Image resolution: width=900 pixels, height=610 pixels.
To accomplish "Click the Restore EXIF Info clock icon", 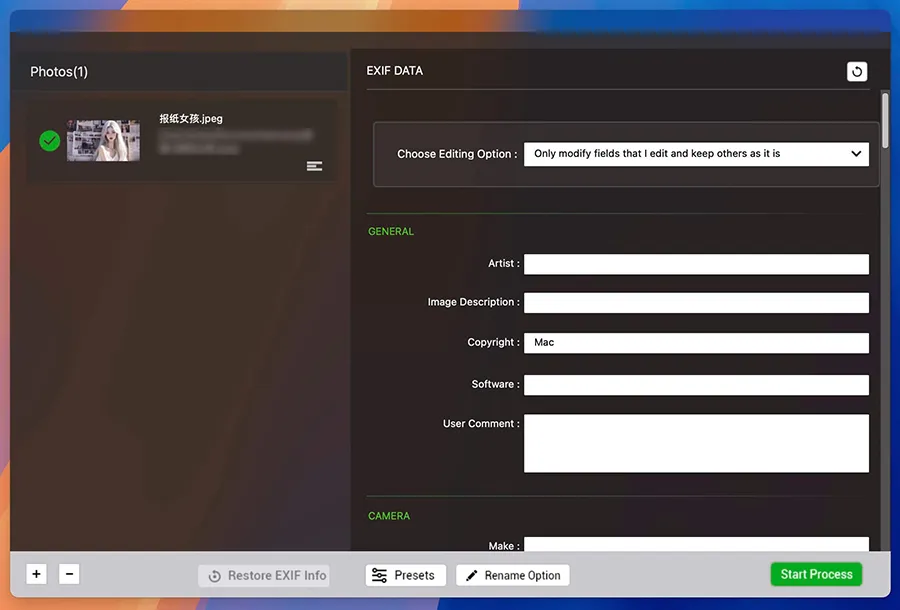I will 214,576.
